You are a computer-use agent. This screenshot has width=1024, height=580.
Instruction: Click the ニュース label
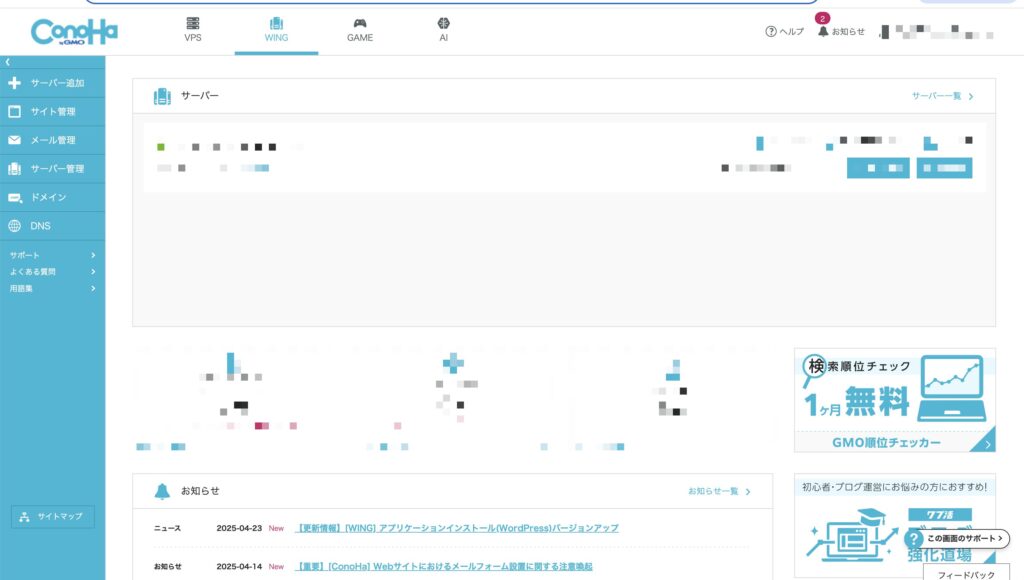tap(167, 528)
